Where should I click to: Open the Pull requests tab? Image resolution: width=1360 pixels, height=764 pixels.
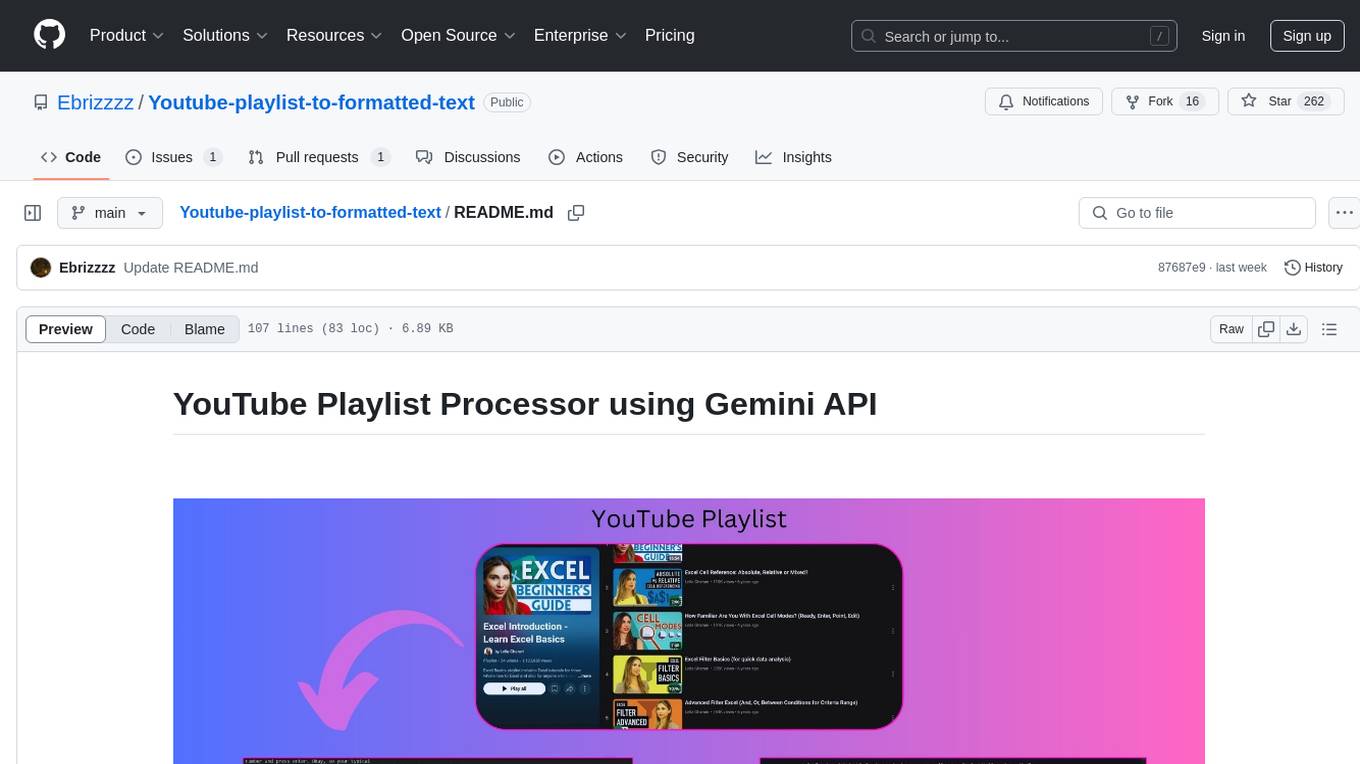(319, 157)
